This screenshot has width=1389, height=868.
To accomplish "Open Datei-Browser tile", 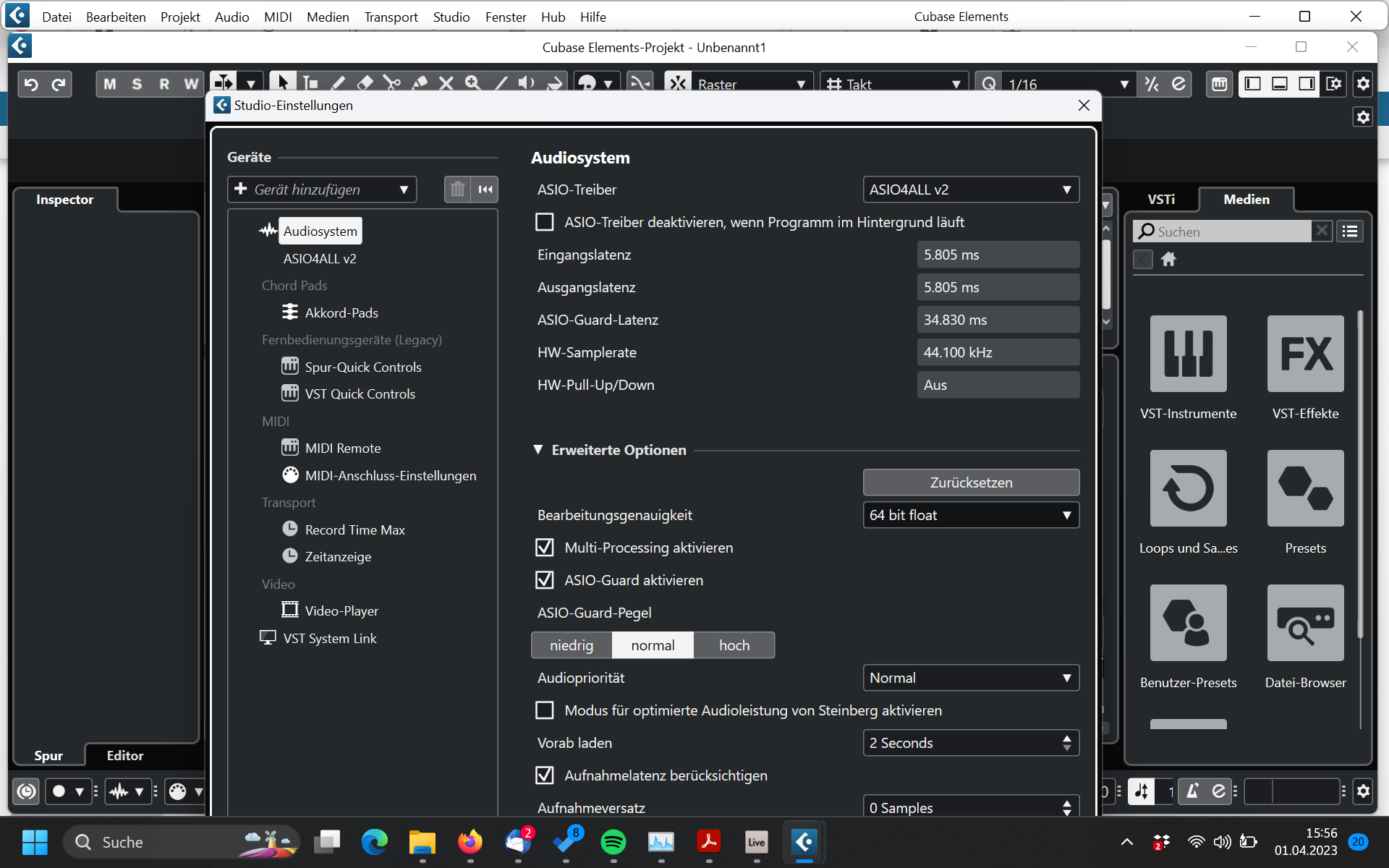I will coord(1306,623).
